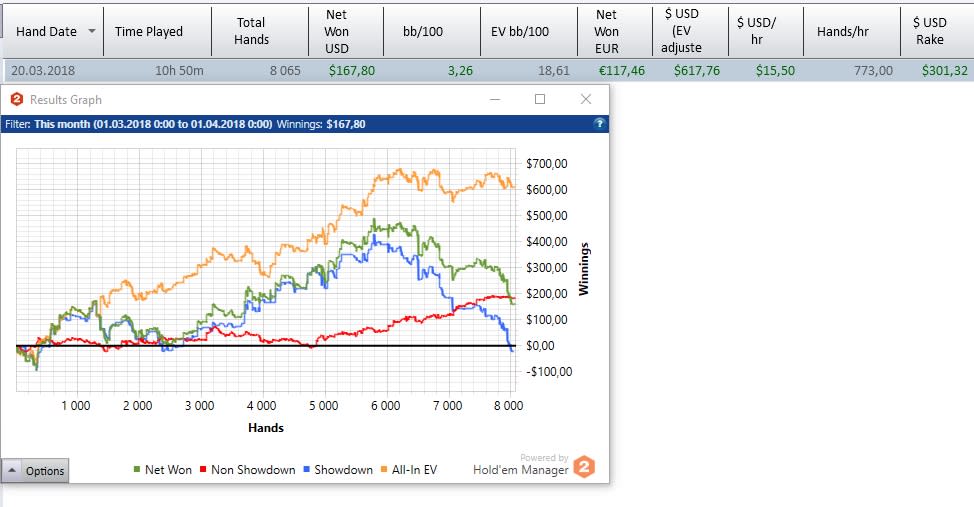Sort by Total Hands column header

[260, 31]
